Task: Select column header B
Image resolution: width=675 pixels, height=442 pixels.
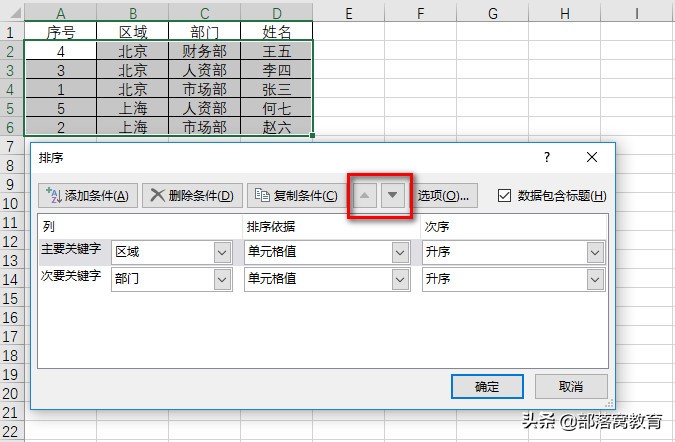Action: click(x=133, y=13)
